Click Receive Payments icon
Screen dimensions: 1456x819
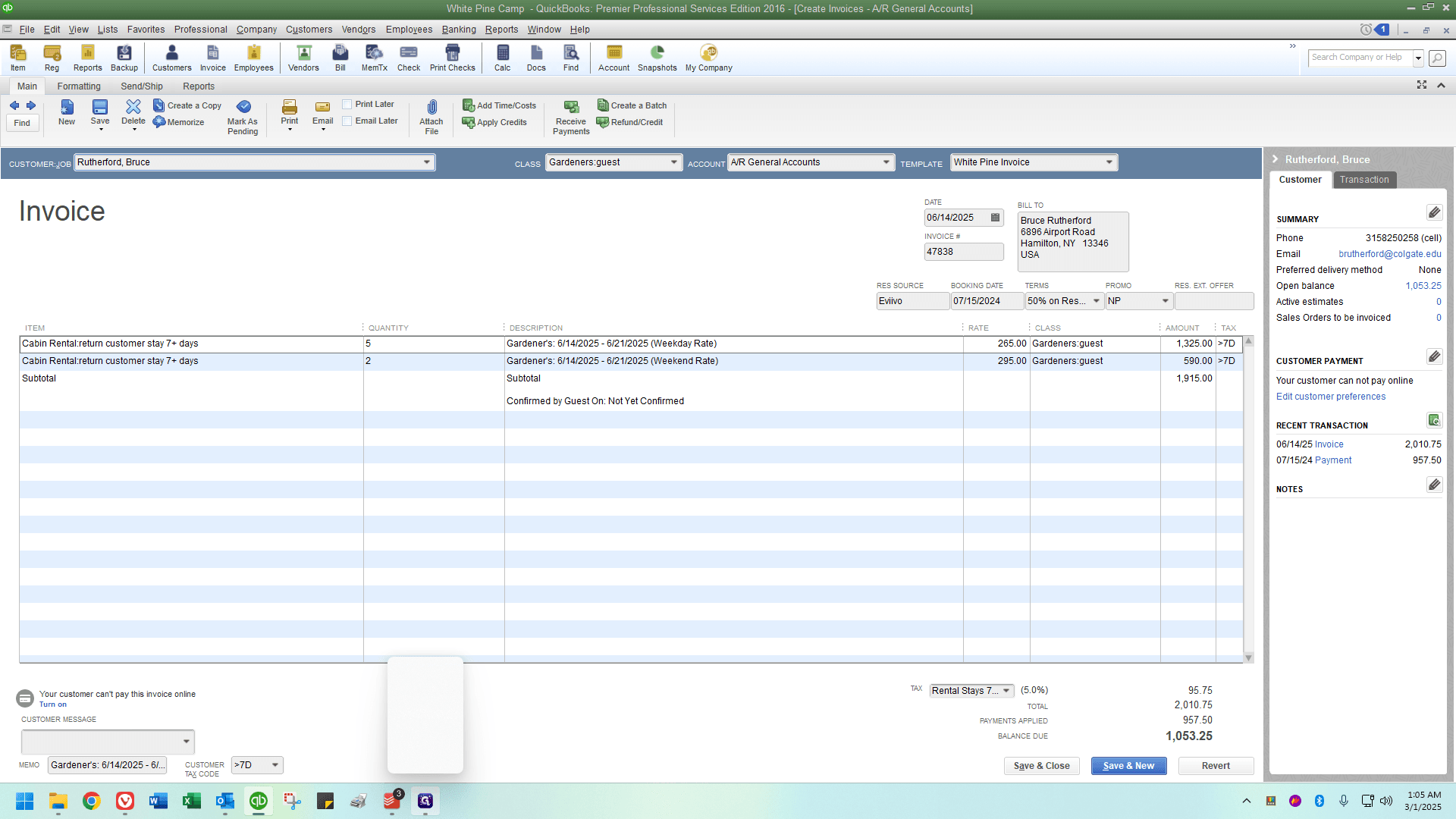pos(571,117)
